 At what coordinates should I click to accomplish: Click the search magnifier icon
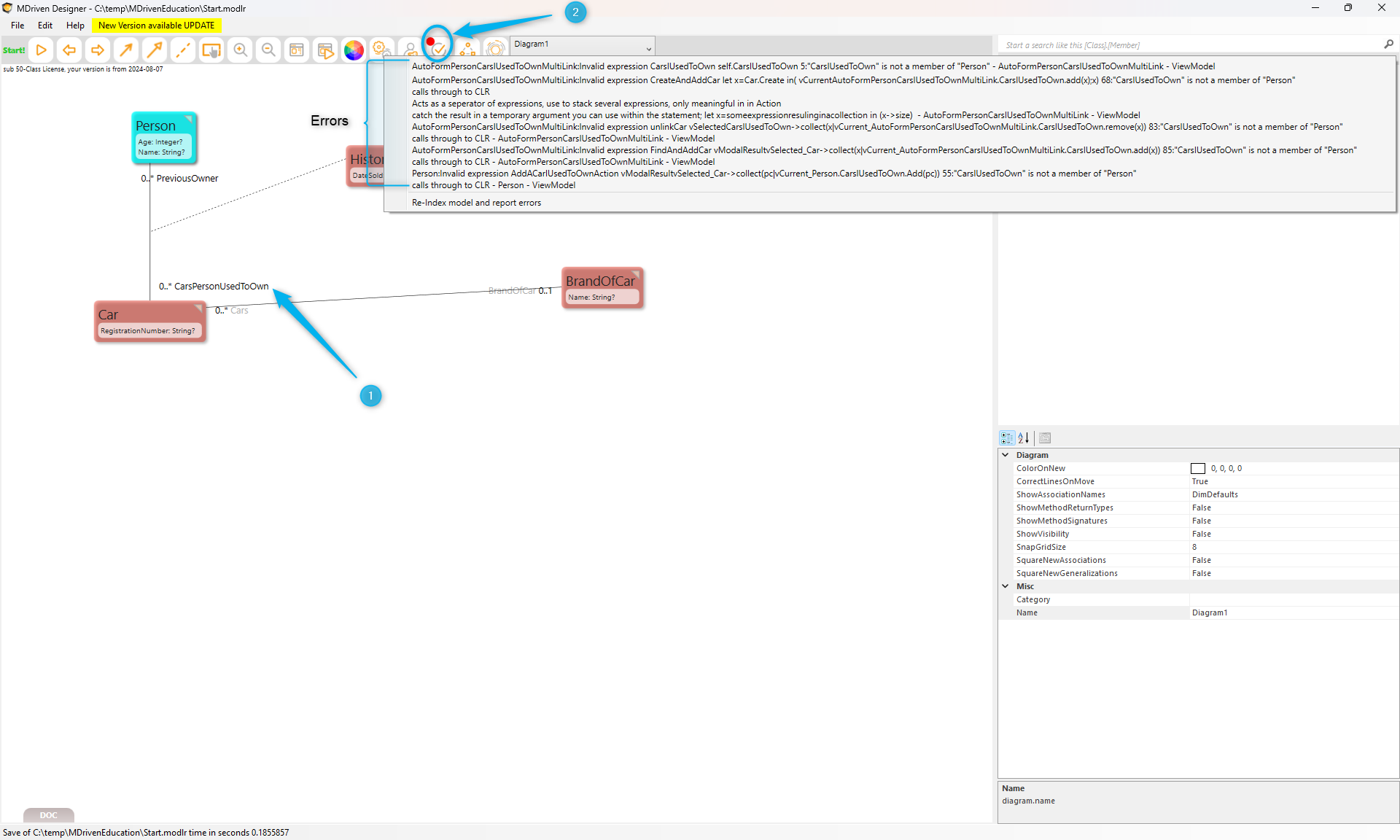[1388, 44]
